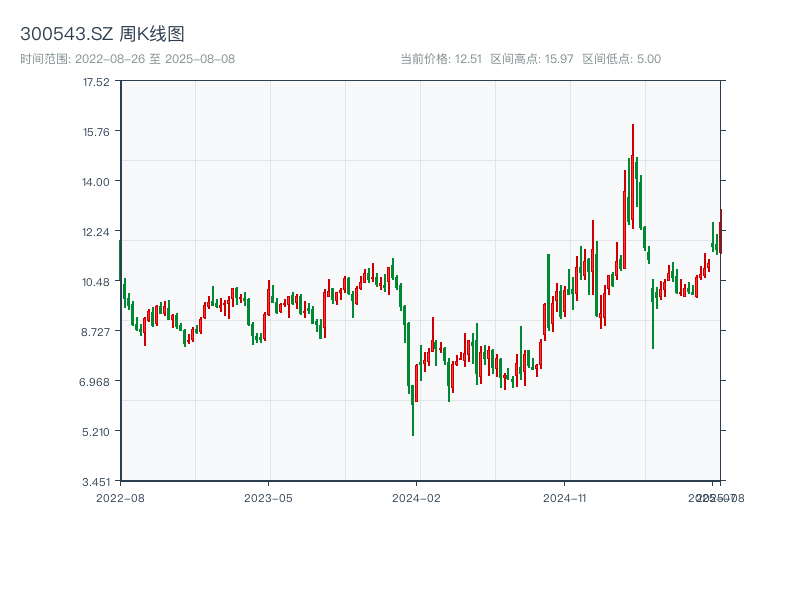This screenshot has height=600, width=800.
Task: Click the 5.210 y-axis tick label
Action: pyautogui.click(x=96, y=431)
